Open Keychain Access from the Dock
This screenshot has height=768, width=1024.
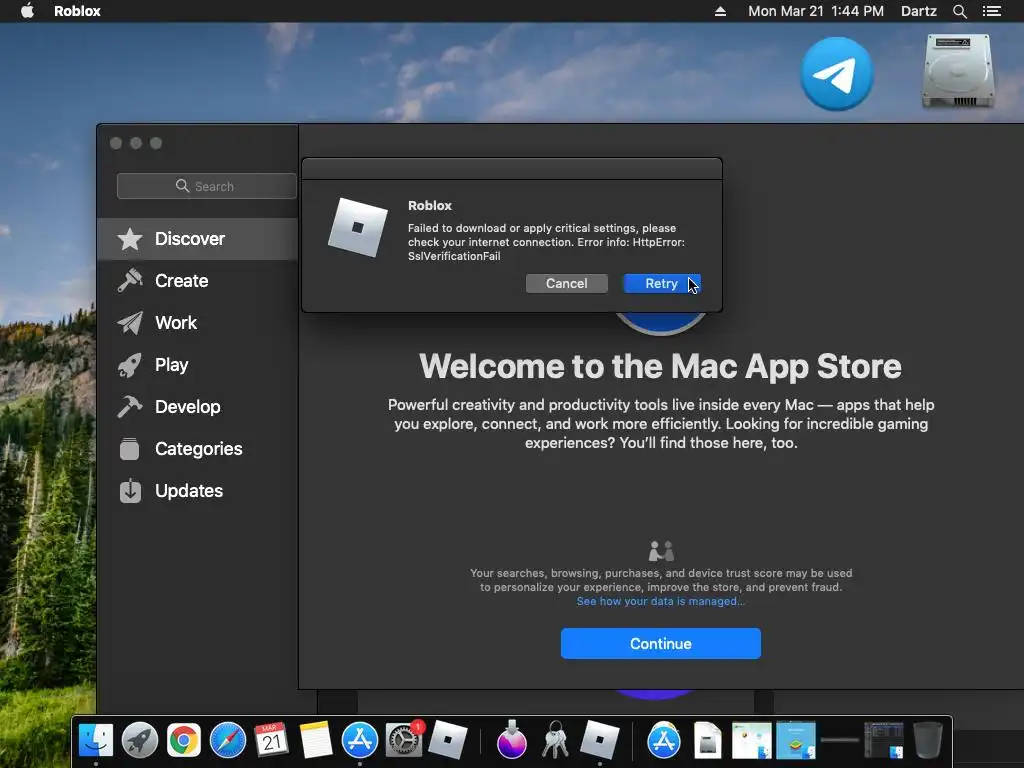[x=556, y=740]
